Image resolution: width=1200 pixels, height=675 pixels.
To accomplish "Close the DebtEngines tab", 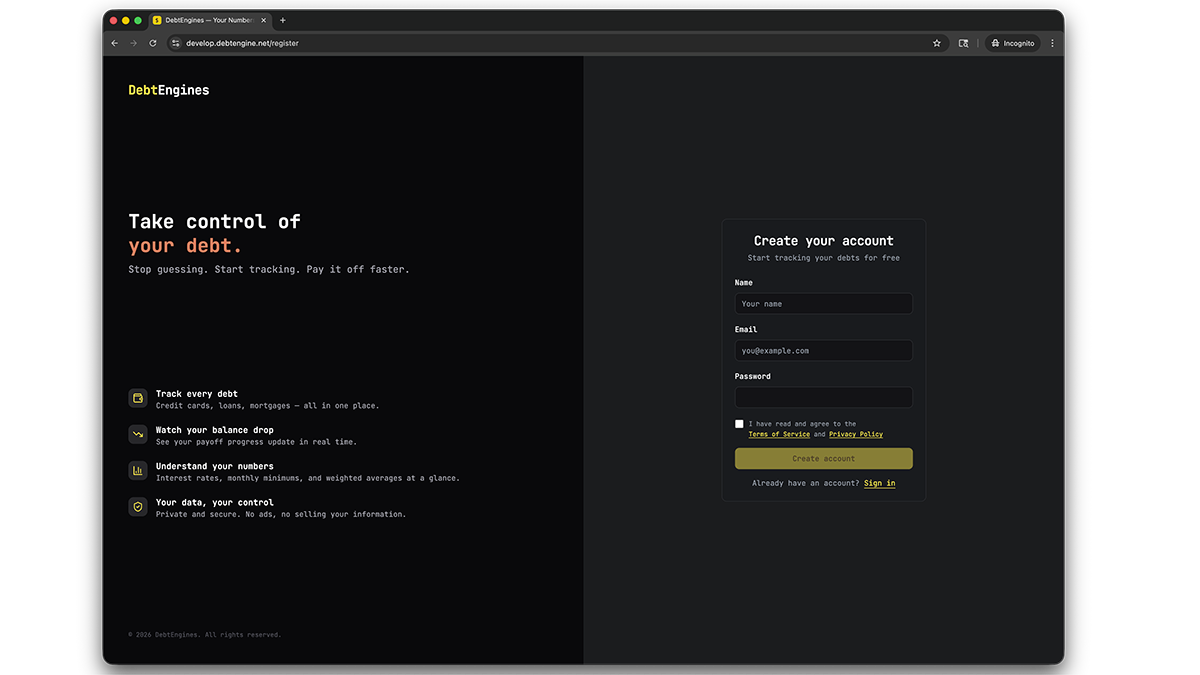I will tap(265, 20).
